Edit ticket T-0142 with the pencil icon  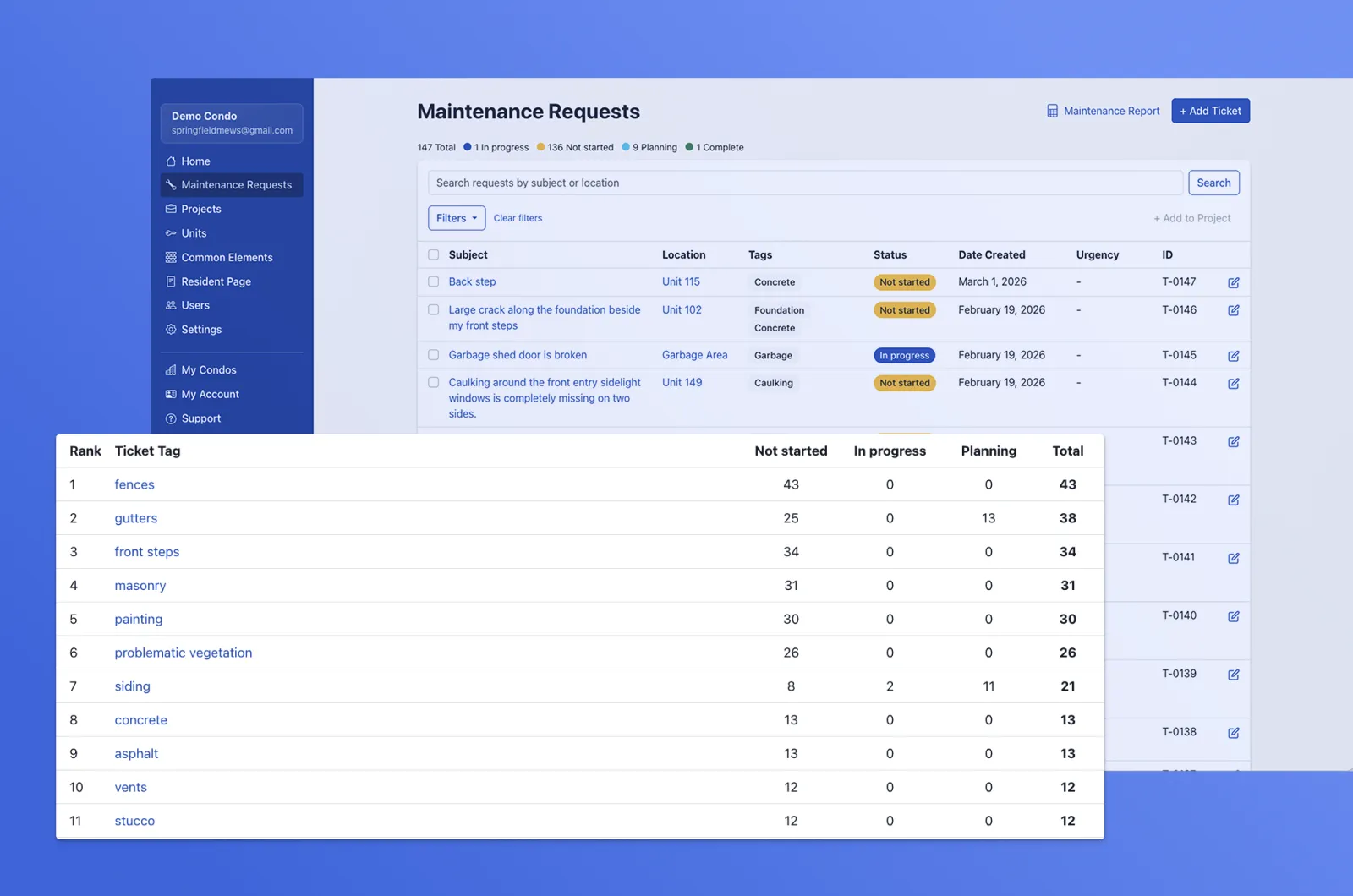pyautogui.click(x=1234, y=500)
